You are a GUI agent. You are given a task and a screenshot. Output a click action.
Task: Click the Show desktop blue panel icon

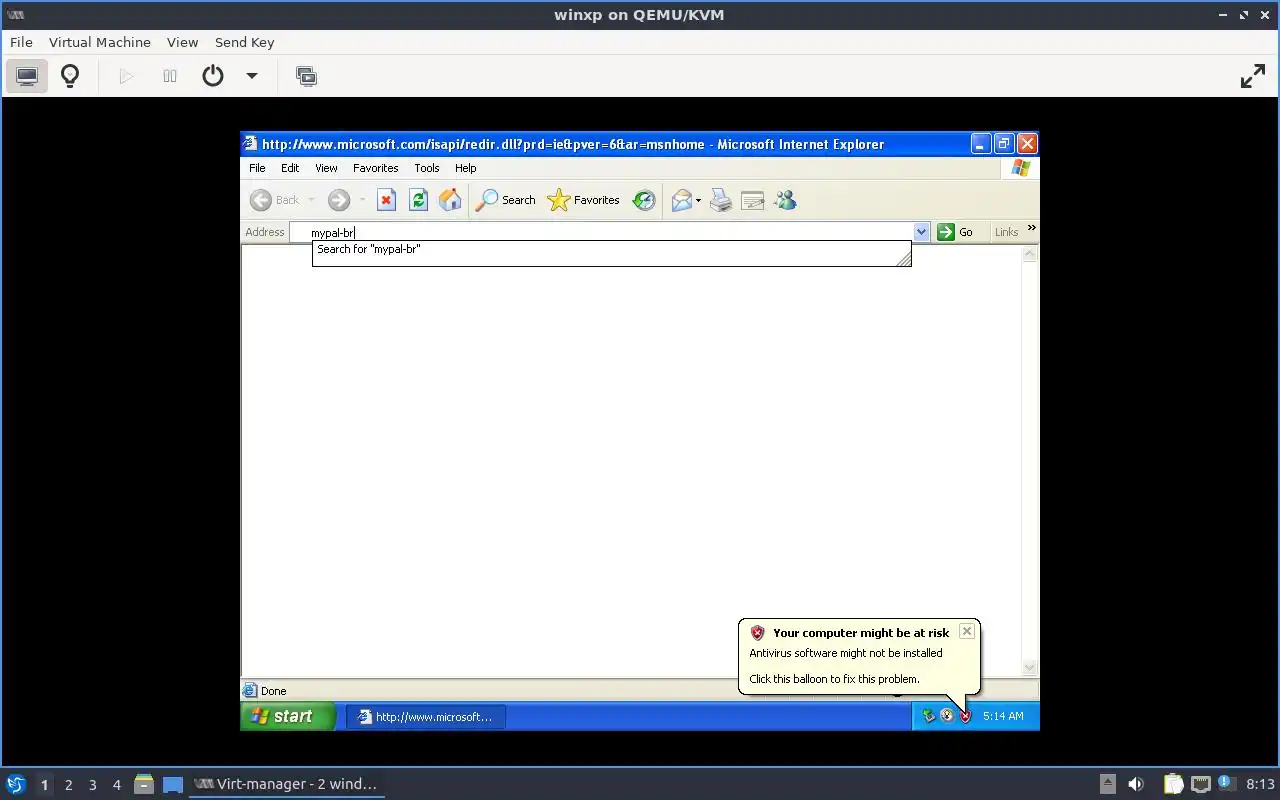[x=173, y=784]
